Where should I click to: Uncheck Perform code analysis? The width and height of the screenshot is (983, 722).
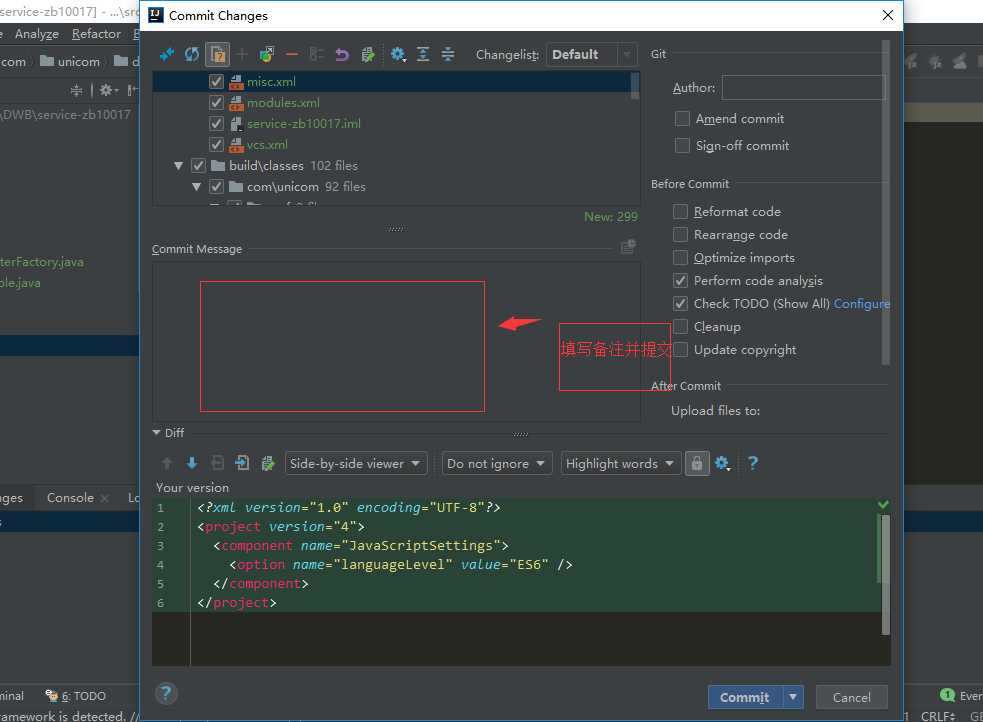pos(681,281)
